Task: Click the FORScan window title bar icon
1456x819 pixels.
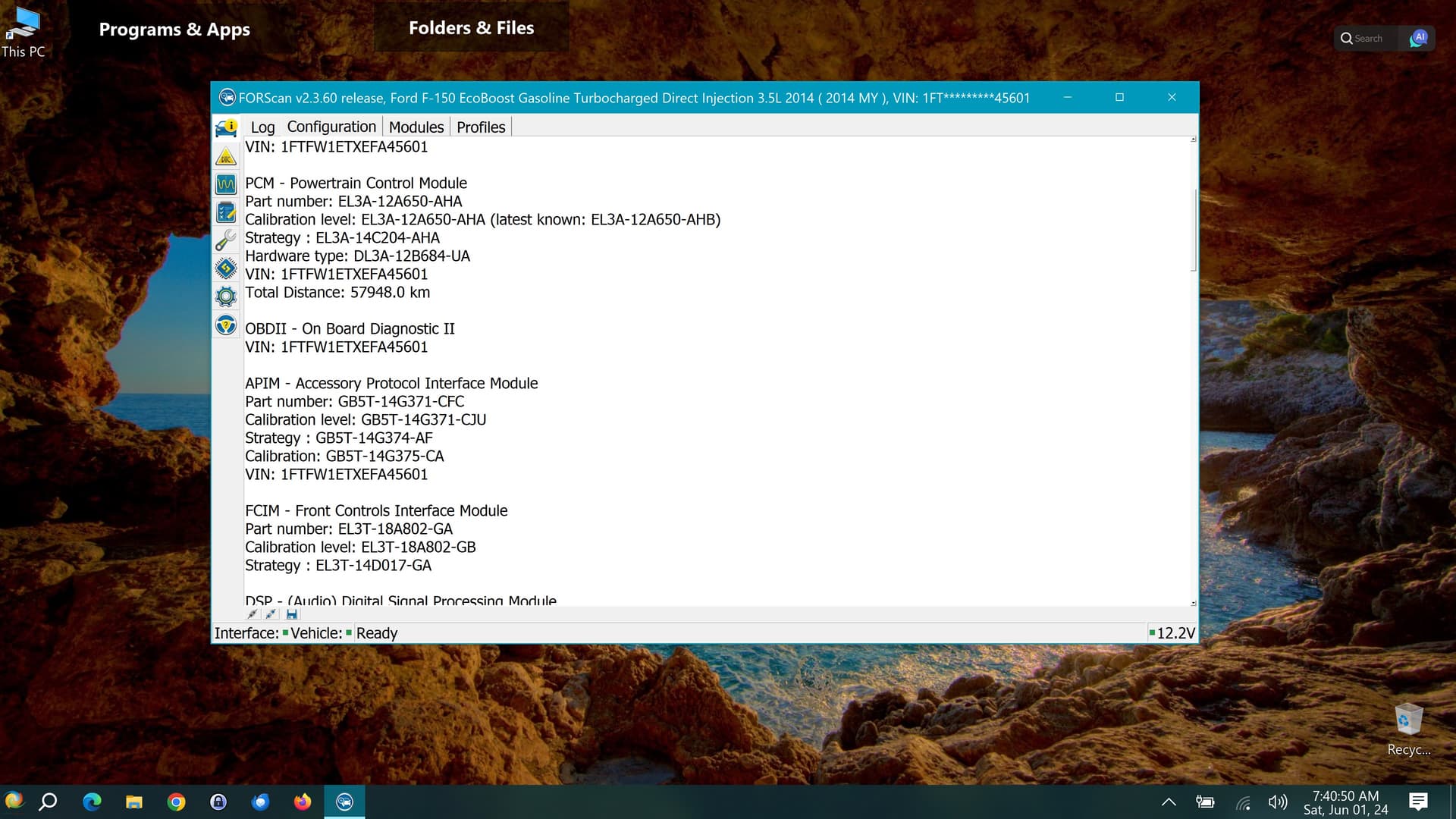Action: 227,98
